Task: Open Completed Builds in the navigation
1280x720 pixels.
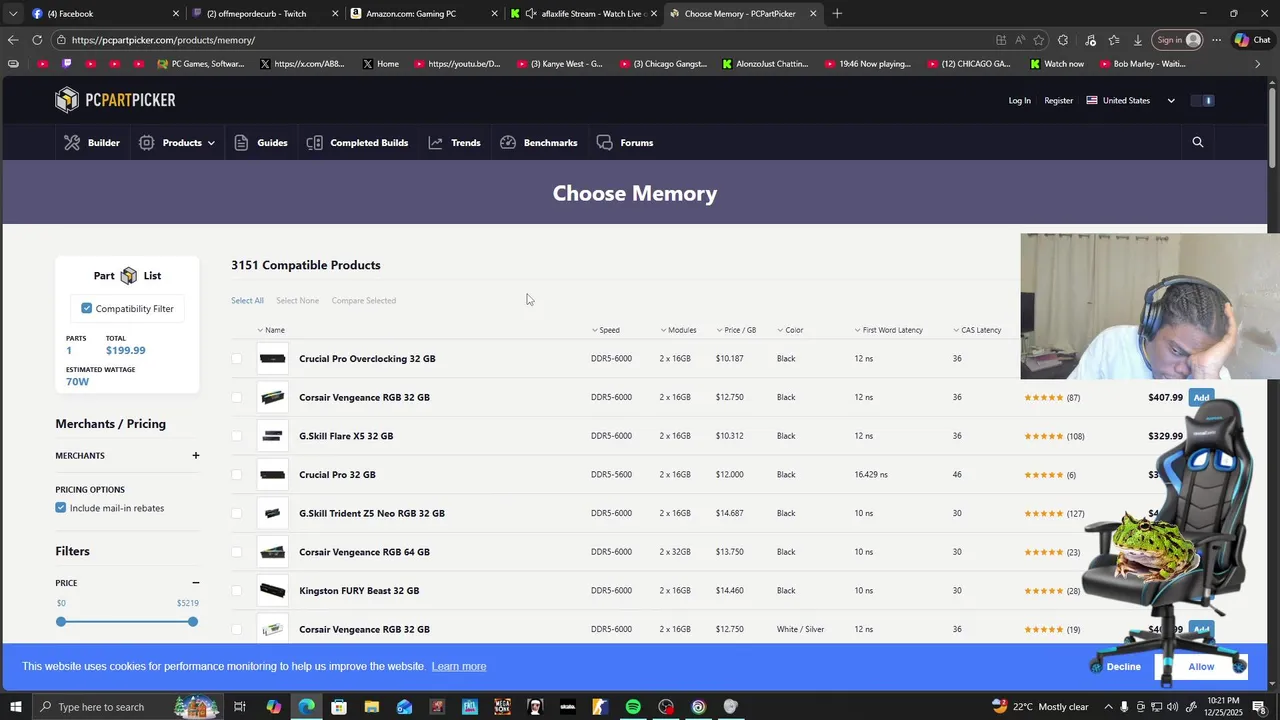Action: (x=357, y=143)
